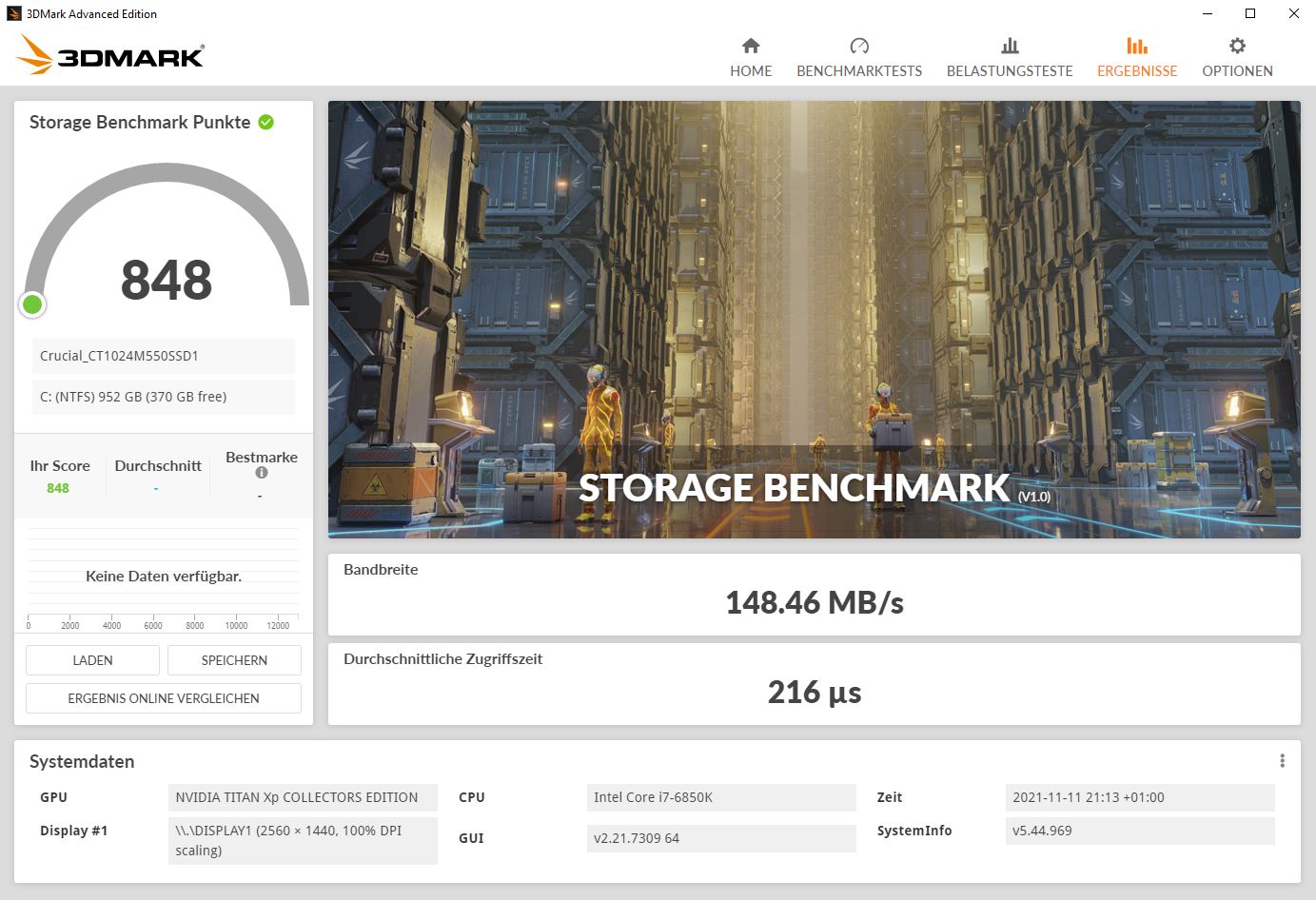Click the SPEICHERN button
Image resolution: width=1316 pixels, height=900 pixels.
pyautogui.click(x=234, y=660)
